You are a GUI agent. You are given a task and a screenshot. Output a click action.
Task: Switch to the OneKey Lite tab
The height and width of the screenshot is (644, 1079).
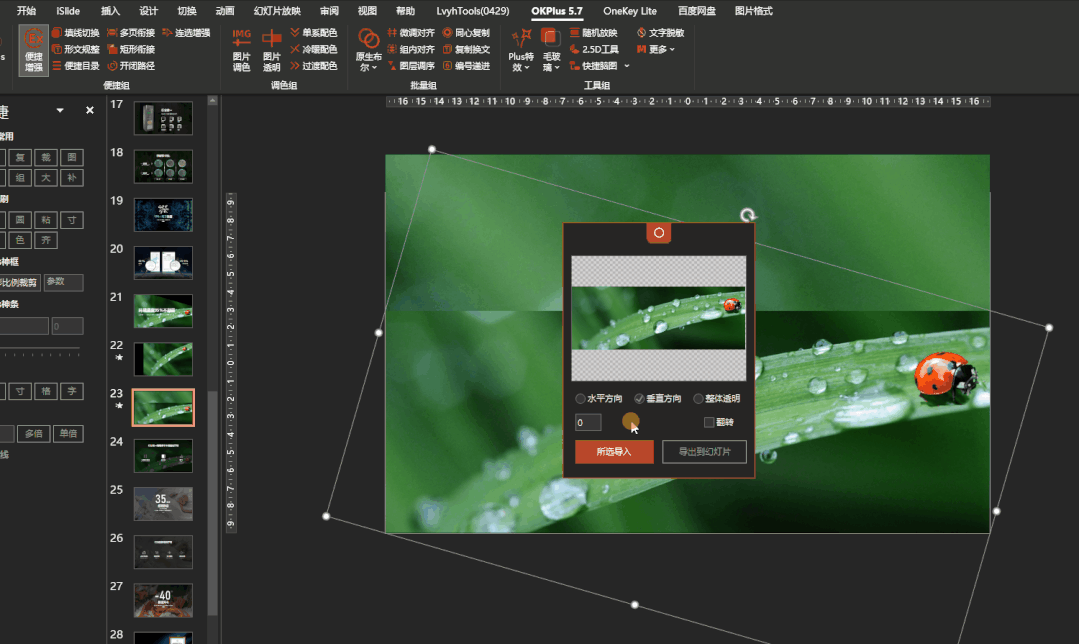pos(630,11)
